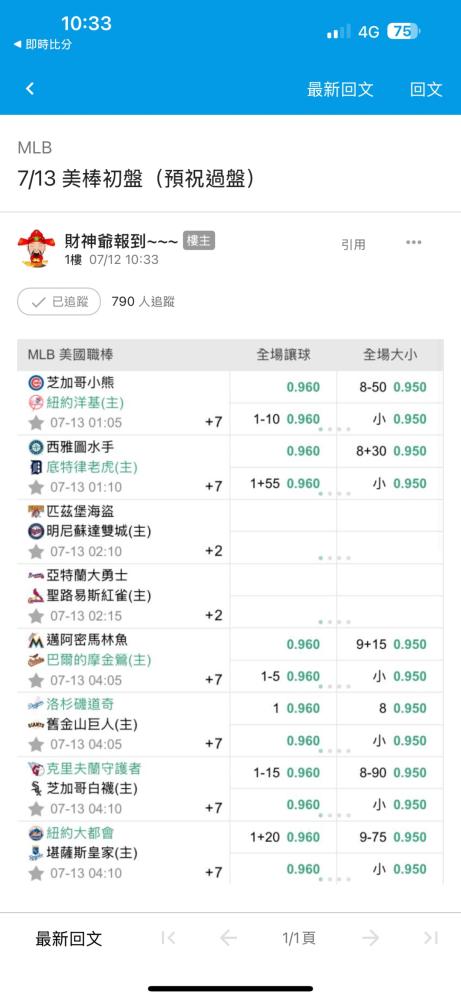Image resolution: width=461 pixels, height=1000 pixels.
Task: Expand +2 markets for Pirates game
Action: [214, 551]
